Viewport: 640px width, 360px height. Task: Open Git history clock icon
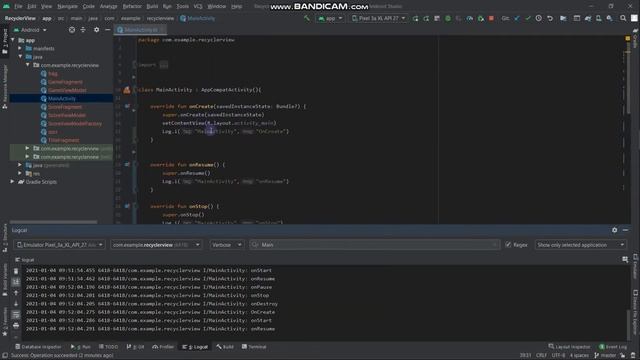coord(539,18)
